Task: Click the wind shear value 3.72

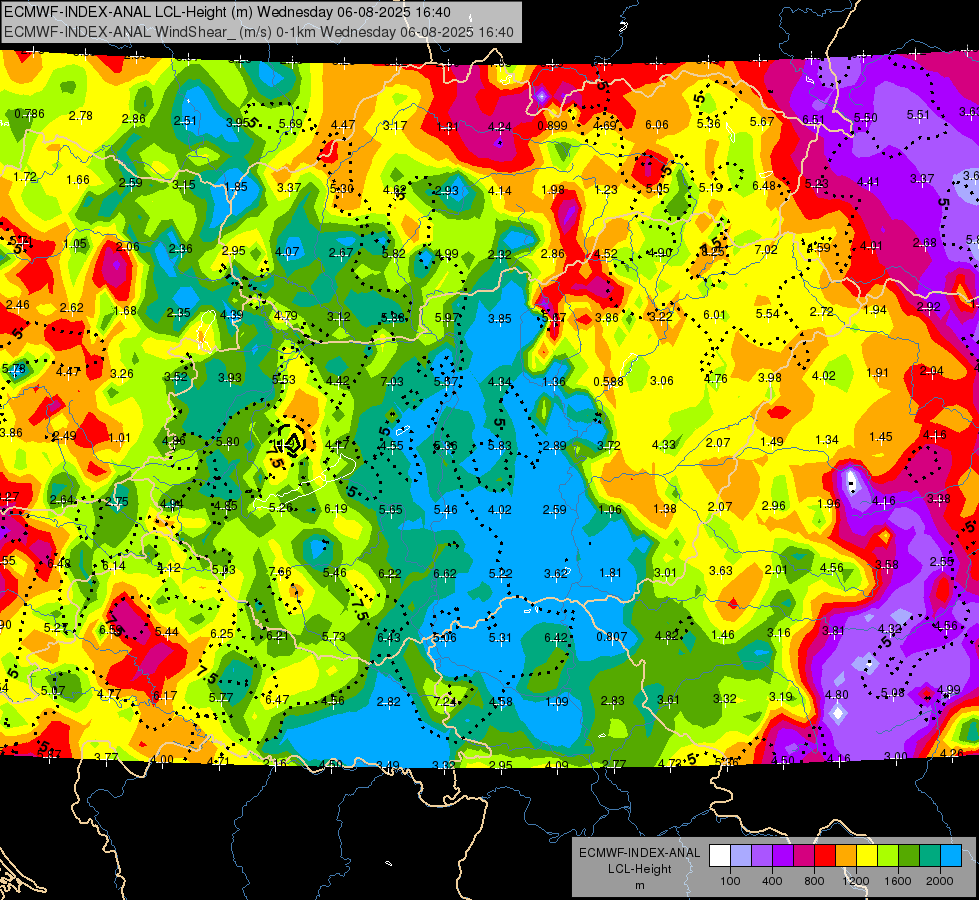Action: 609,445
